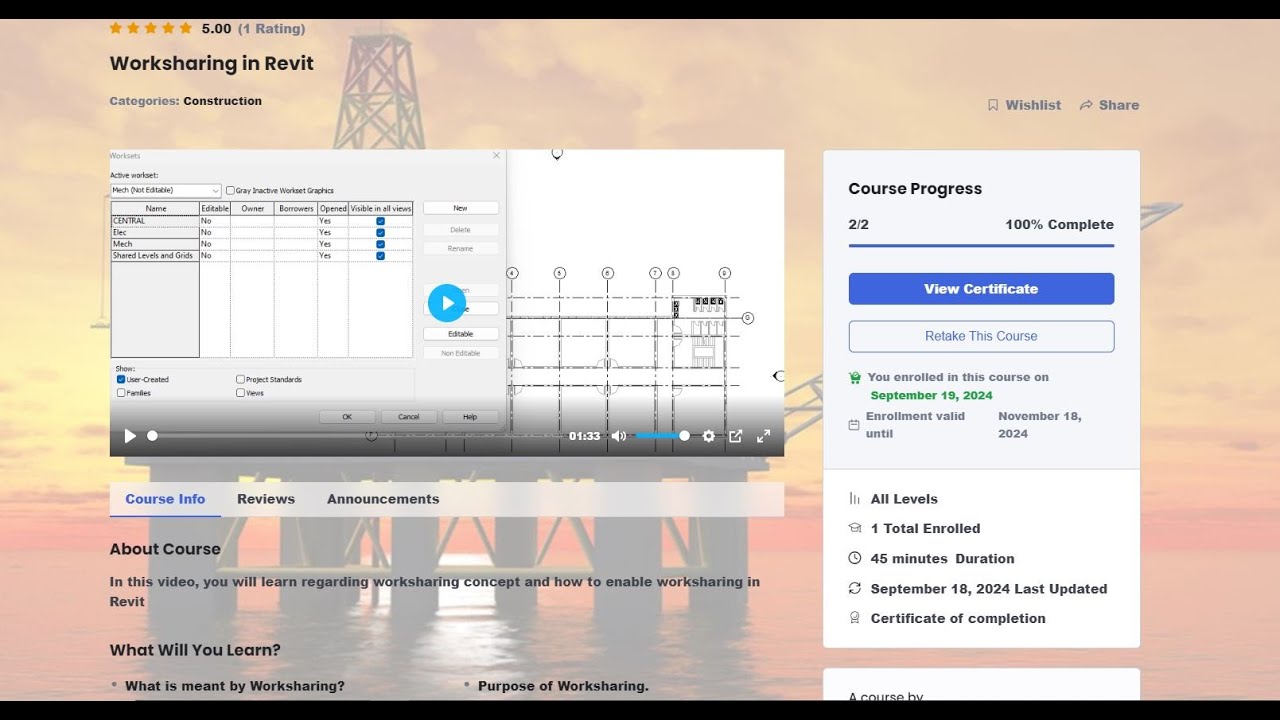Click Retake This Course button

point(981,336)
